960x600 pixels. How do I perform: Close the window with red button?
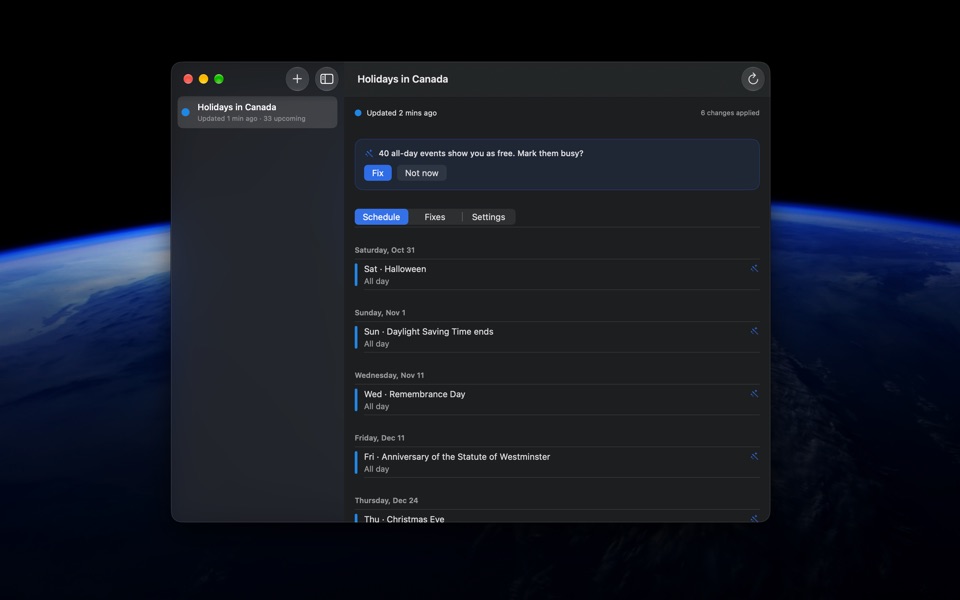pyautogui.click(x=189, y=79)
